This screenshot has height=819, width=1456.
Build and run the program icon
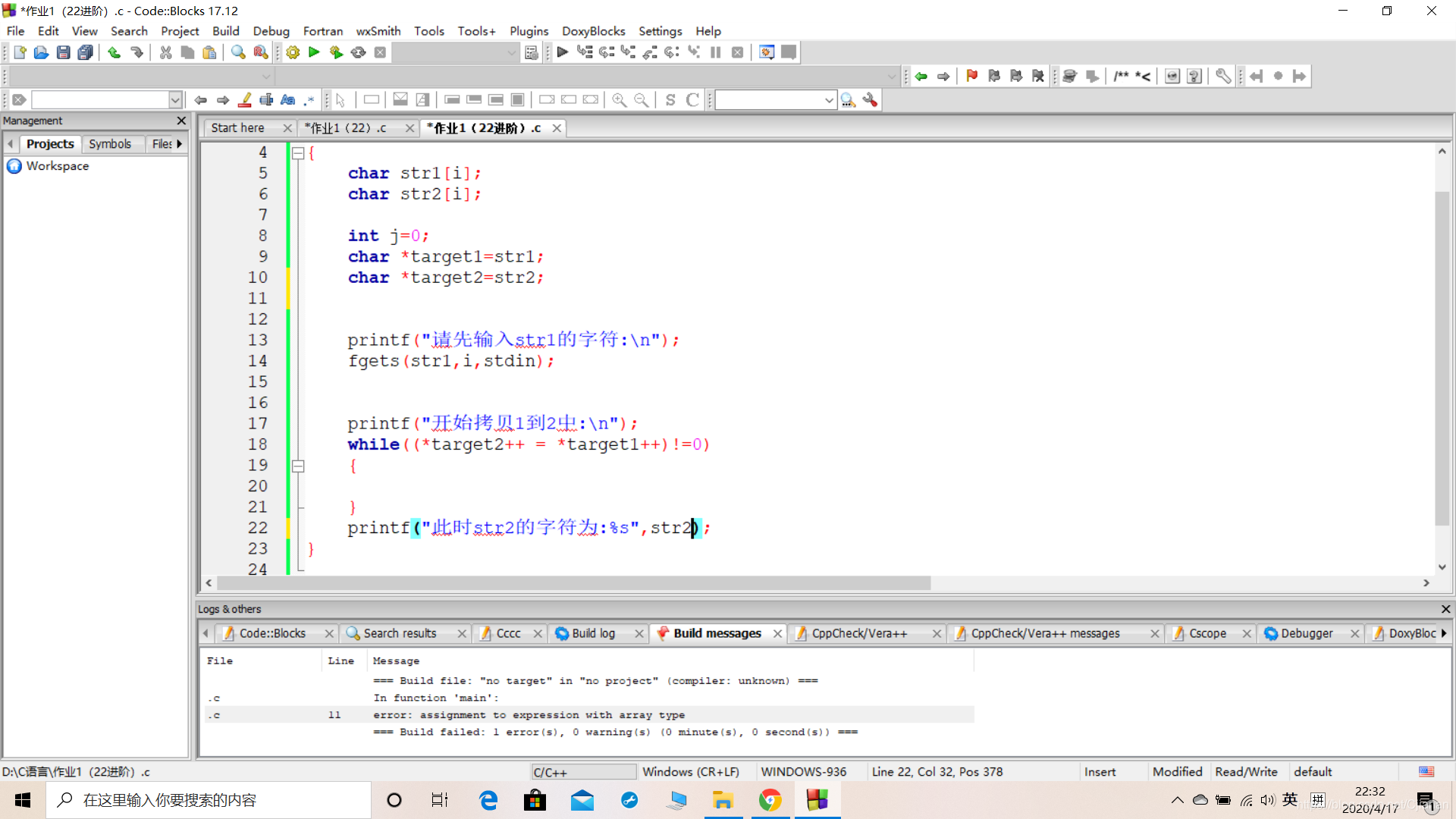pos(336,52)
